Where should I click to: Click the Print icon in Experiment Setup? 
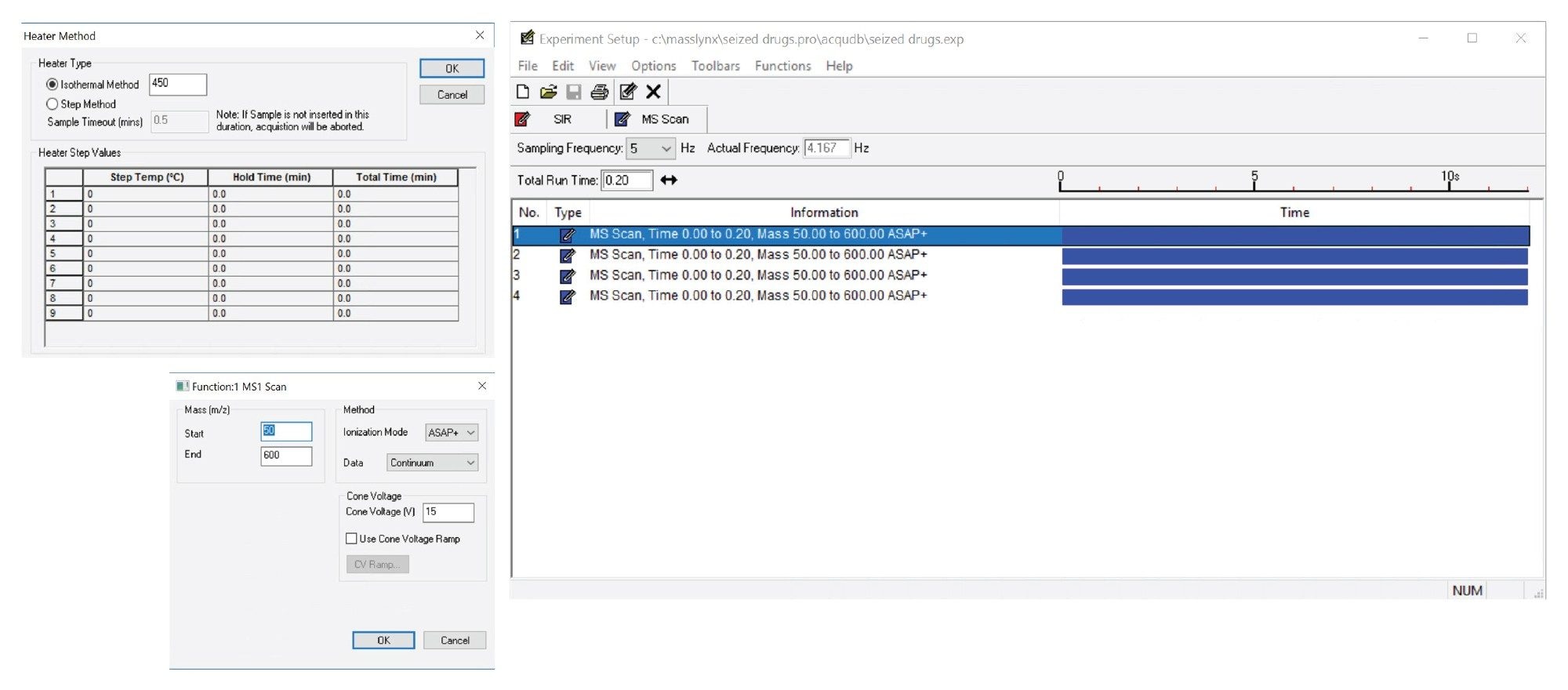tap(600, 93)
